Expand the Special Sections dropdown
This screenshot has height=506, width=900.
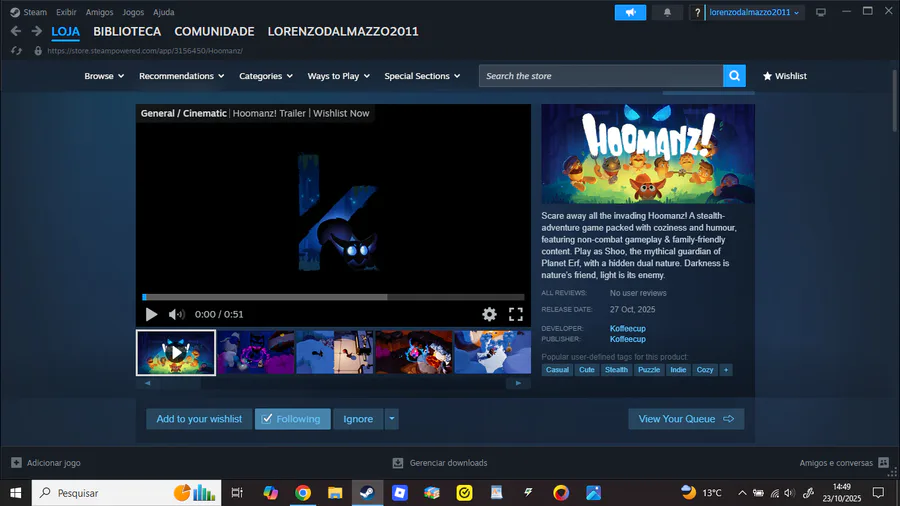tap(422, 76)
